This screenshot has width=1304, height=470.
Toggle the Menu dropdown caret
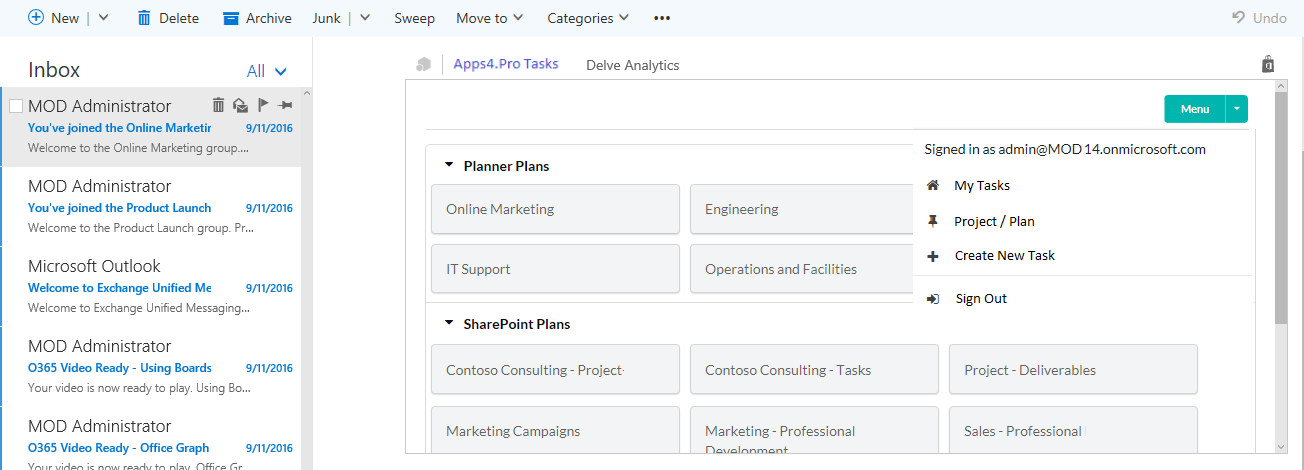tap(1237, 109)
